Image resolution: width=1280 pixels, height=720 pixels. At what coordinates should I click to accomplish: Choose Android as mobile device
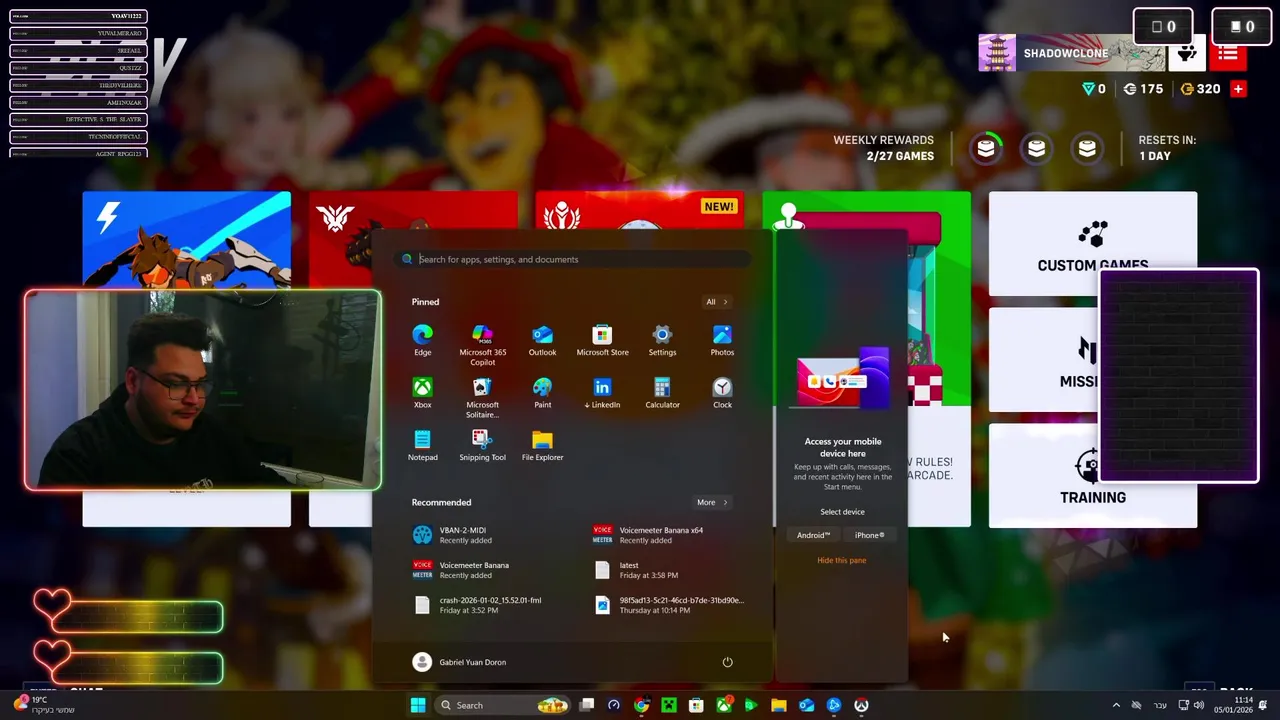(x=813, y=535)
